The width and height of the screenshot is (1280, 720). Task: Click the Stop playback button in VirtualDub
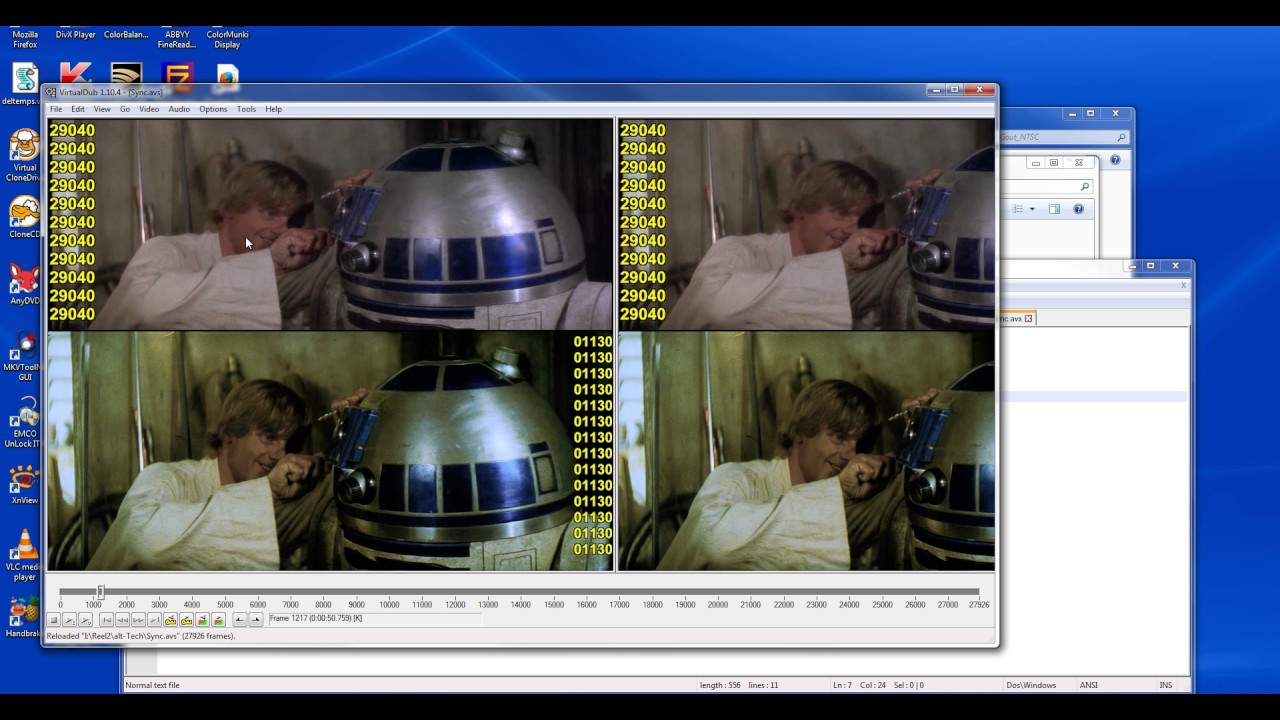tap(53, 620)
